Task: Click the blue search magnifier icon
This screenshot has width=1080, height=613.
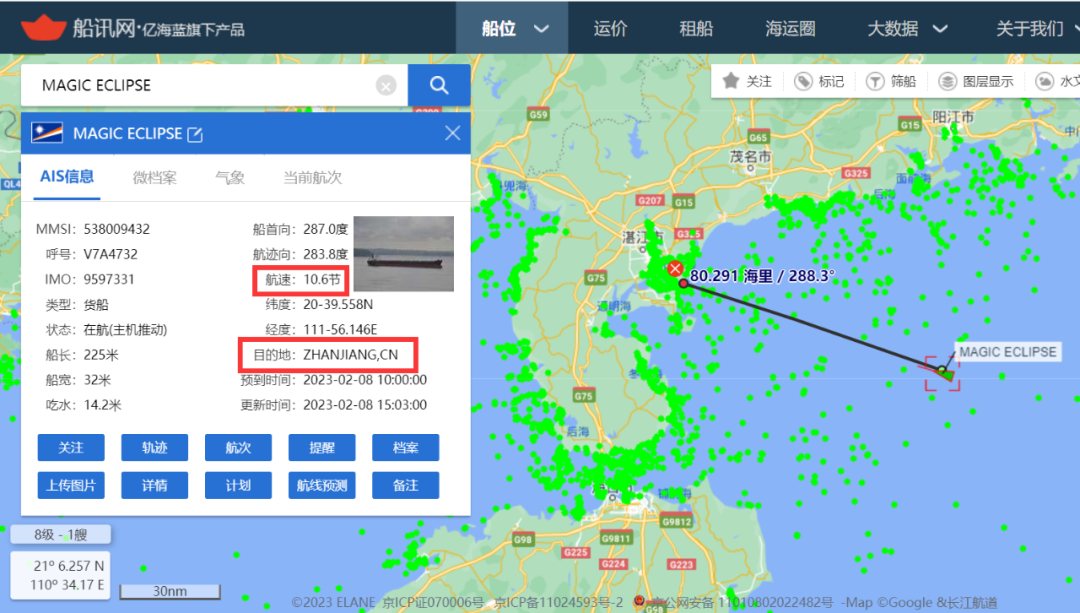Action: pos(438,85)
